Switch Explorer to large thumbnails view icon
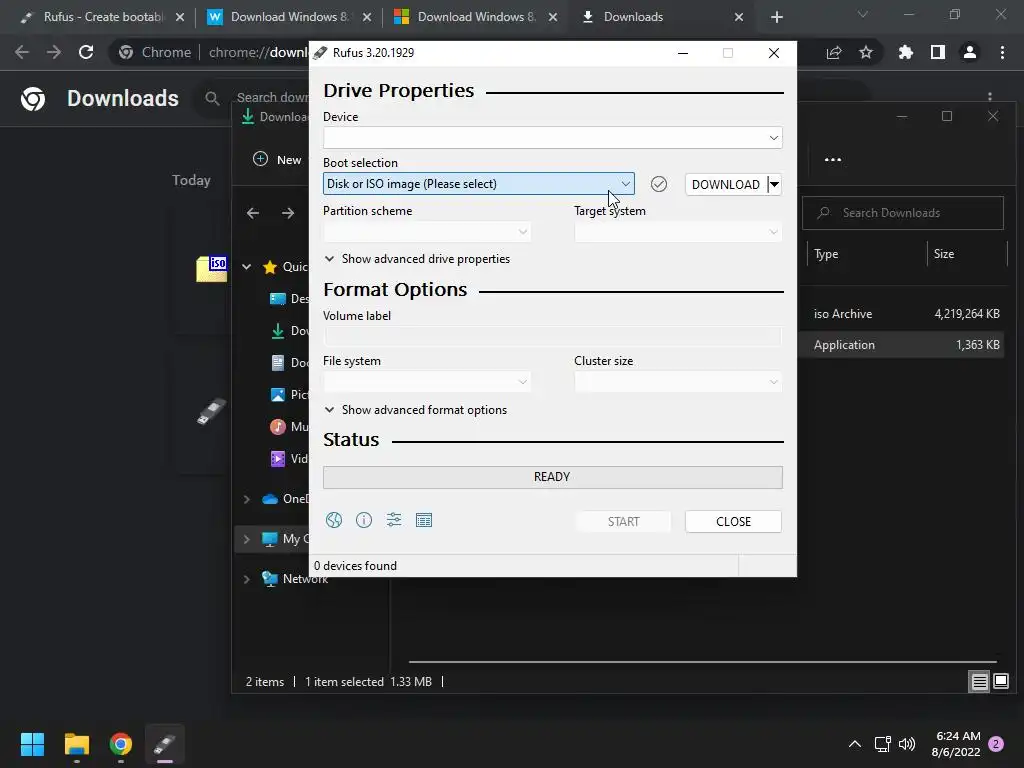 1001,682
